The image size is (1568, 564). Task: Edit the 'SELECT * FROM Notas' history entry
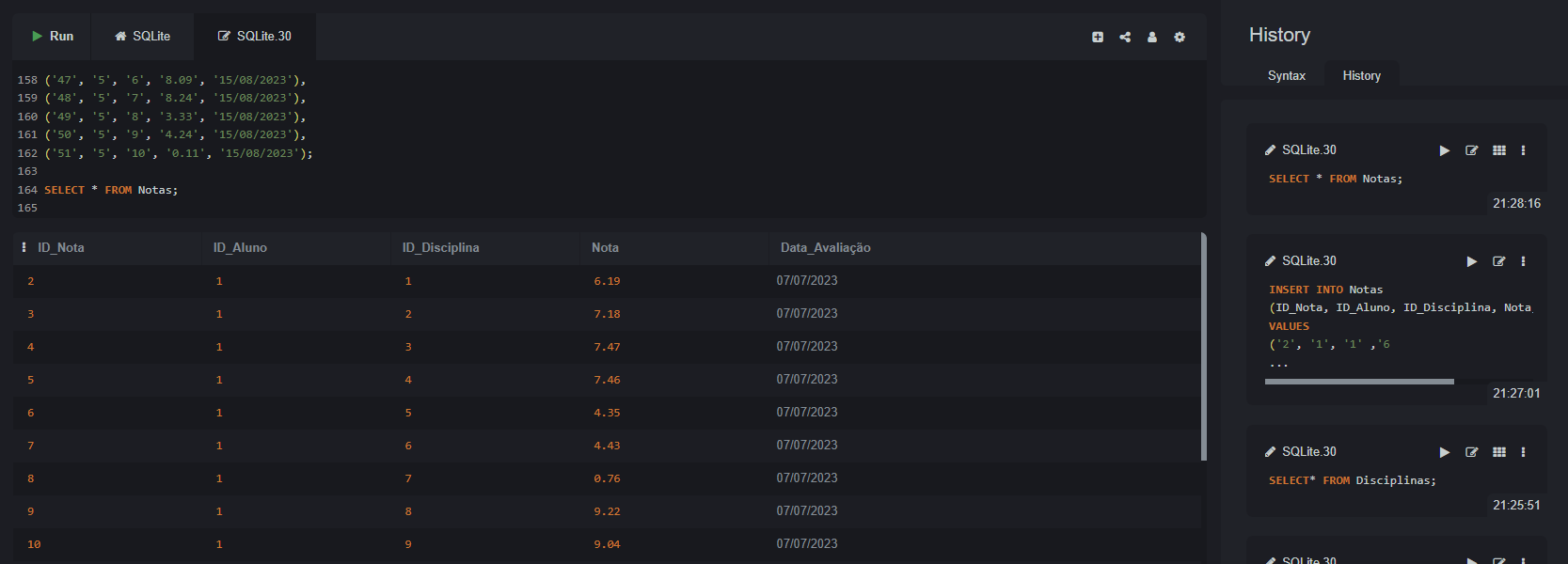(x=1472, y=150)
